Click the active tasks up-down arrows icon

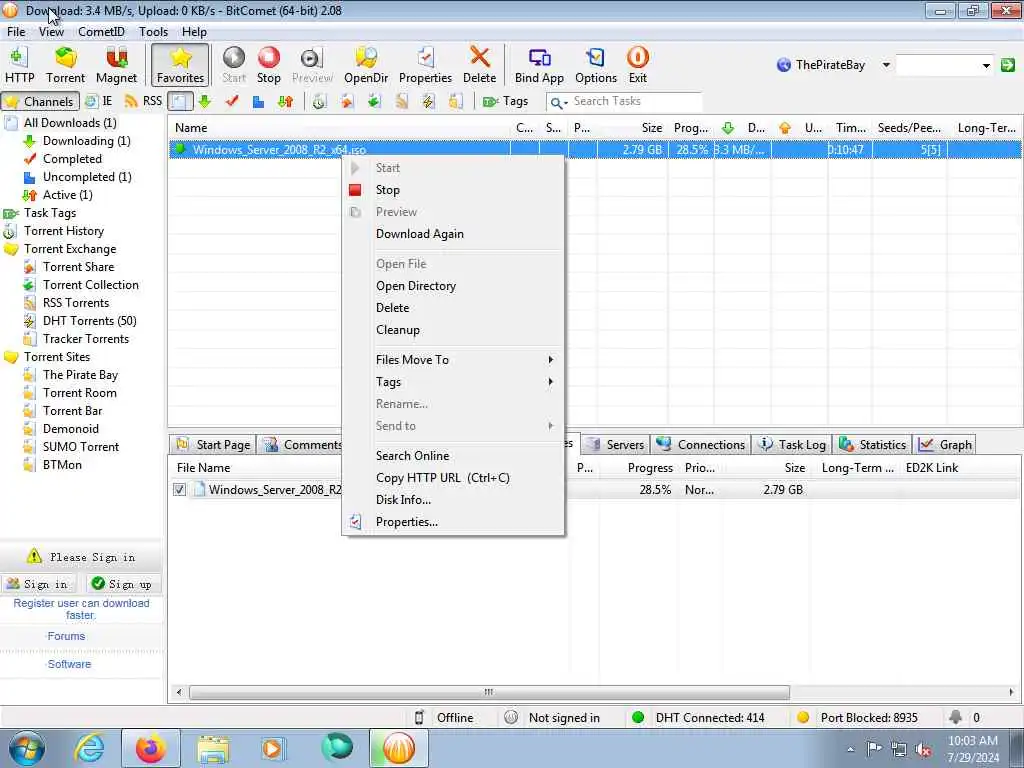pyautogui.click(x=285, y=101)
